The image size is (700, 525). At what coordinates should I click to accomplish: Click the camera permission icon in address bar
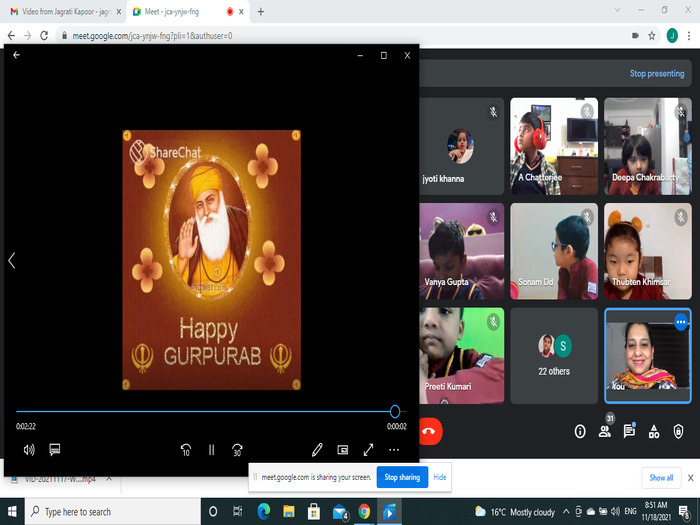point(635,36)
